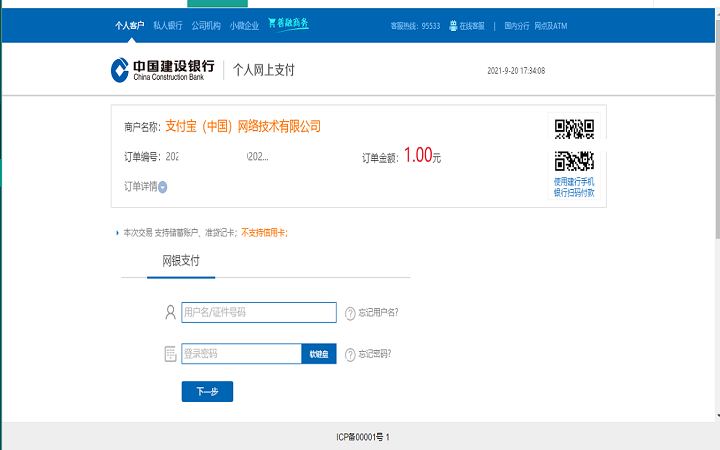This screenshot has height=450, width=720.
Task: Click the 忘记密码? link
Action: tap(375, 354)
